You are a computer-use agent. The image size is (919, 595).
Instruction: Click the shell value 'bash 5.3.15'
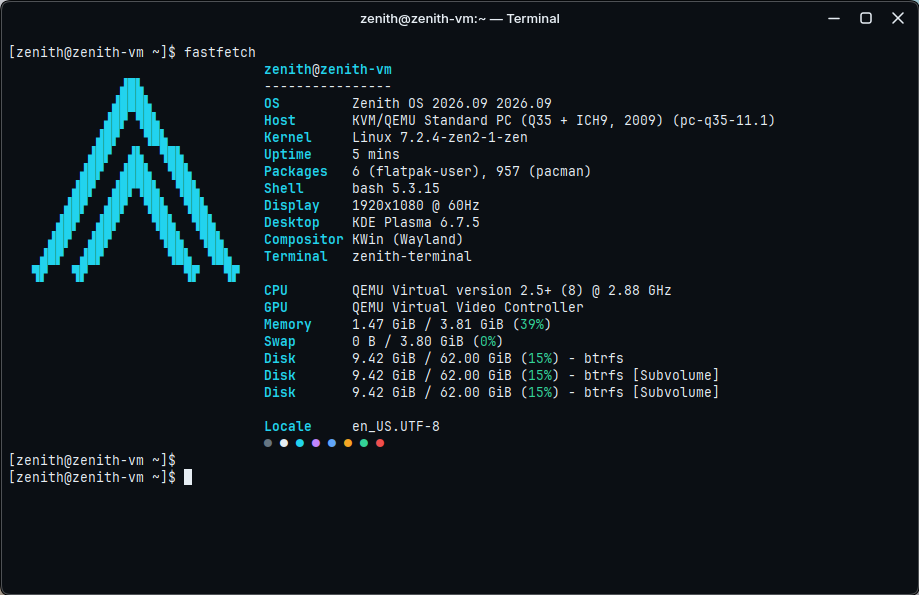click(396, 188)
